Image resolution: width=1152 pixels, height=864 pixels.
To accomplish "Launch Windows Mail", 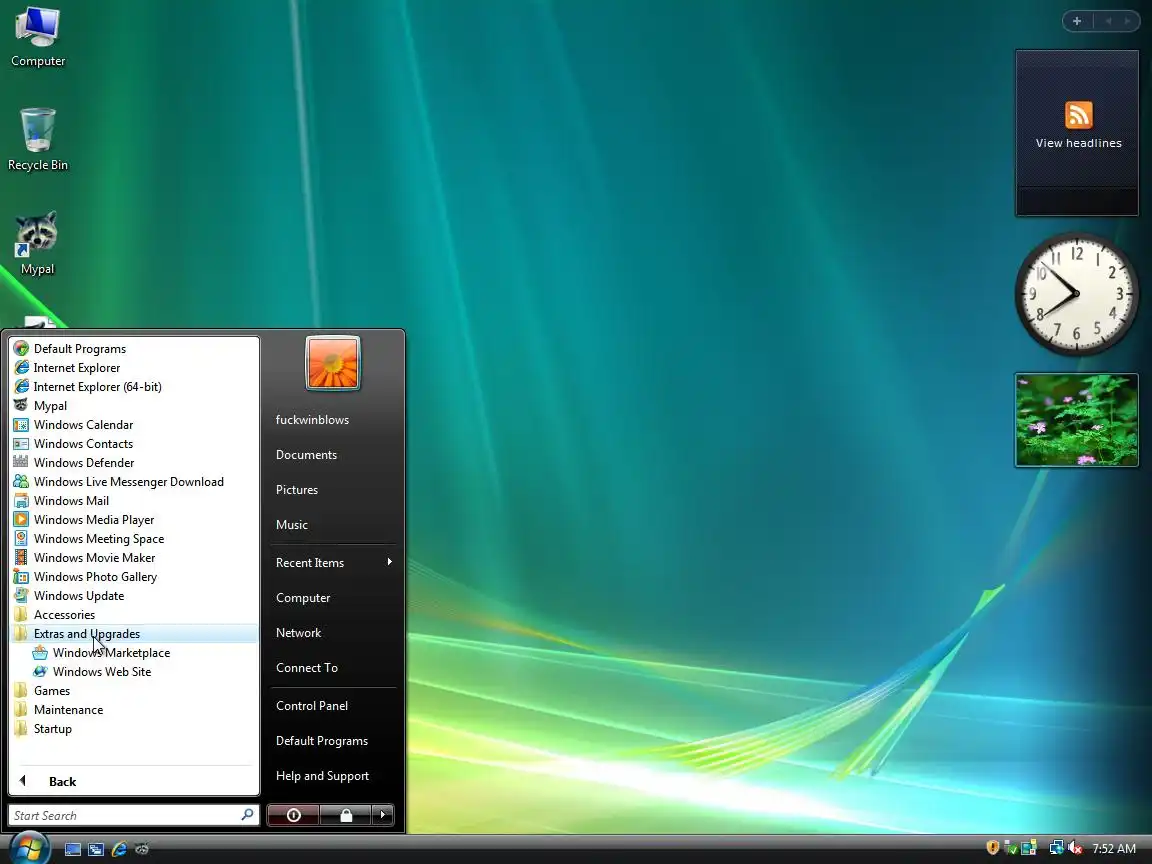I will [x=134, y=501].
